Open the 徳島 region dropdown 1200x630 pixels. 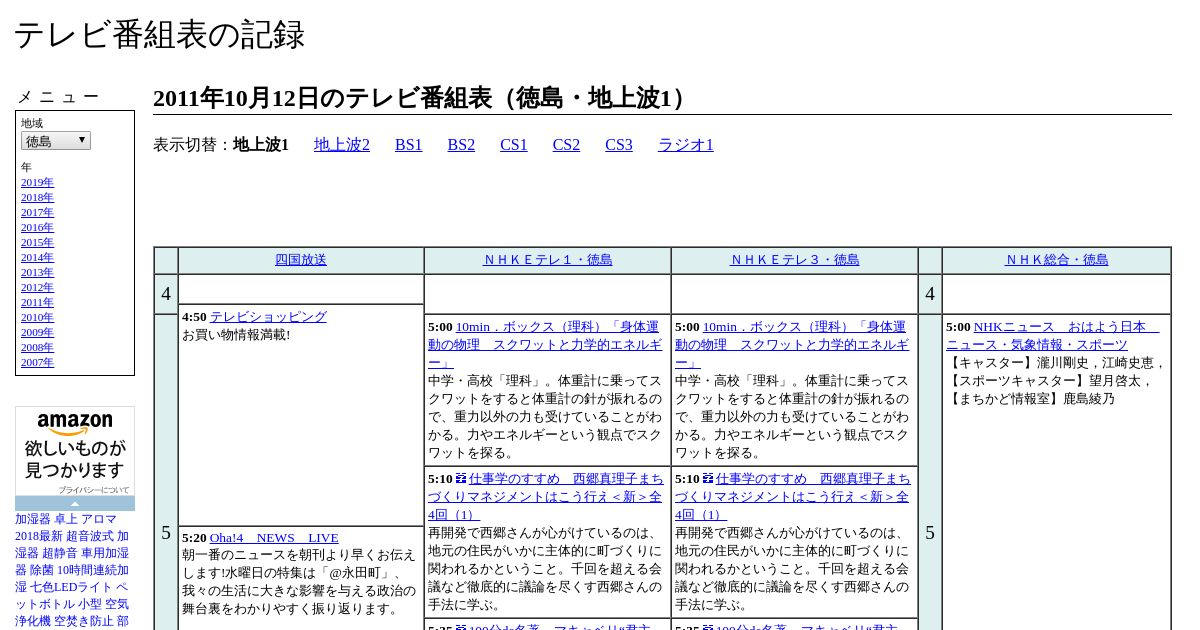(x=56, y=141)
